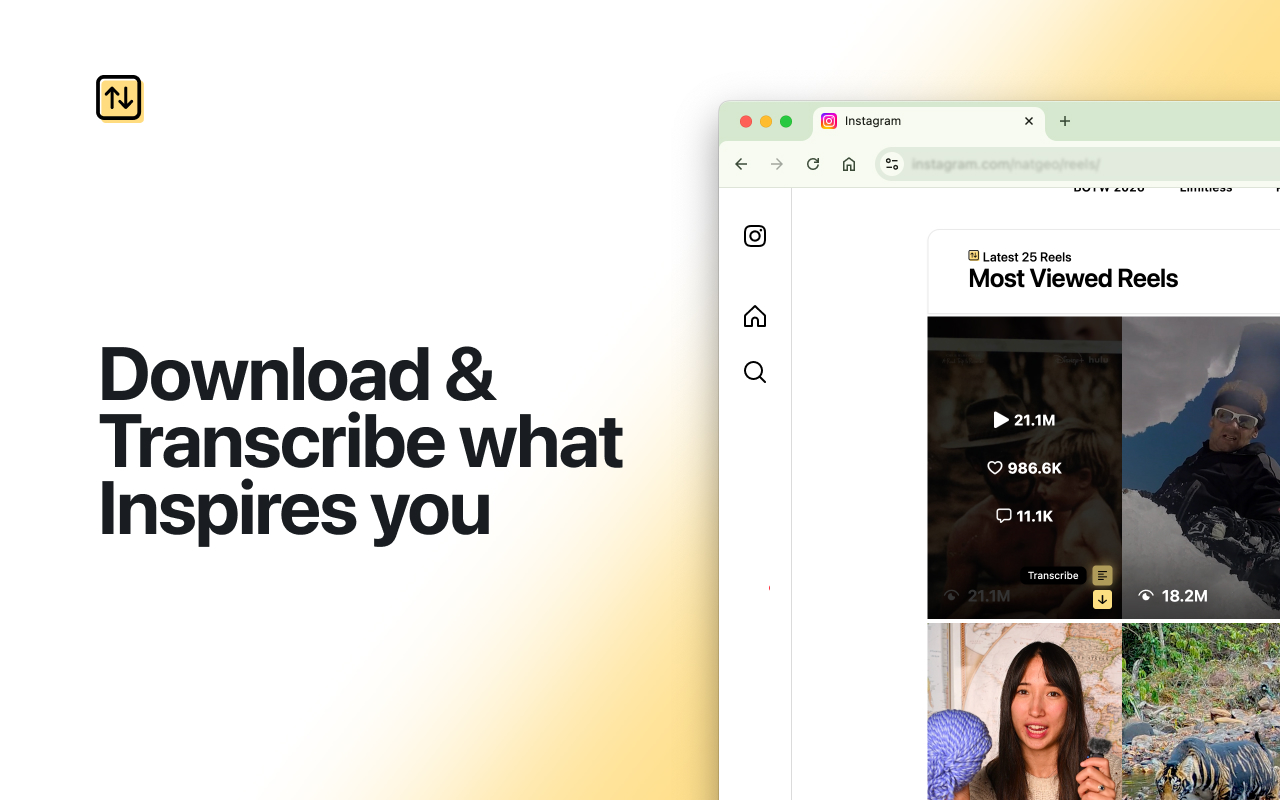Open the Limitless highlight

[1205, 186]
